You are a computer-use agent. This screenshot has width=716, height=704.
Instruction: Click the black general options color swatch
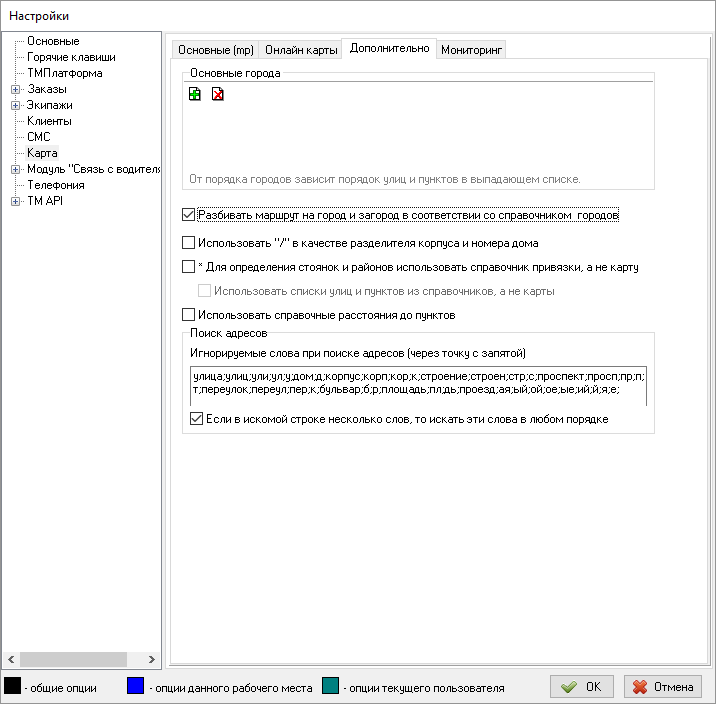[x=13, y=687]
